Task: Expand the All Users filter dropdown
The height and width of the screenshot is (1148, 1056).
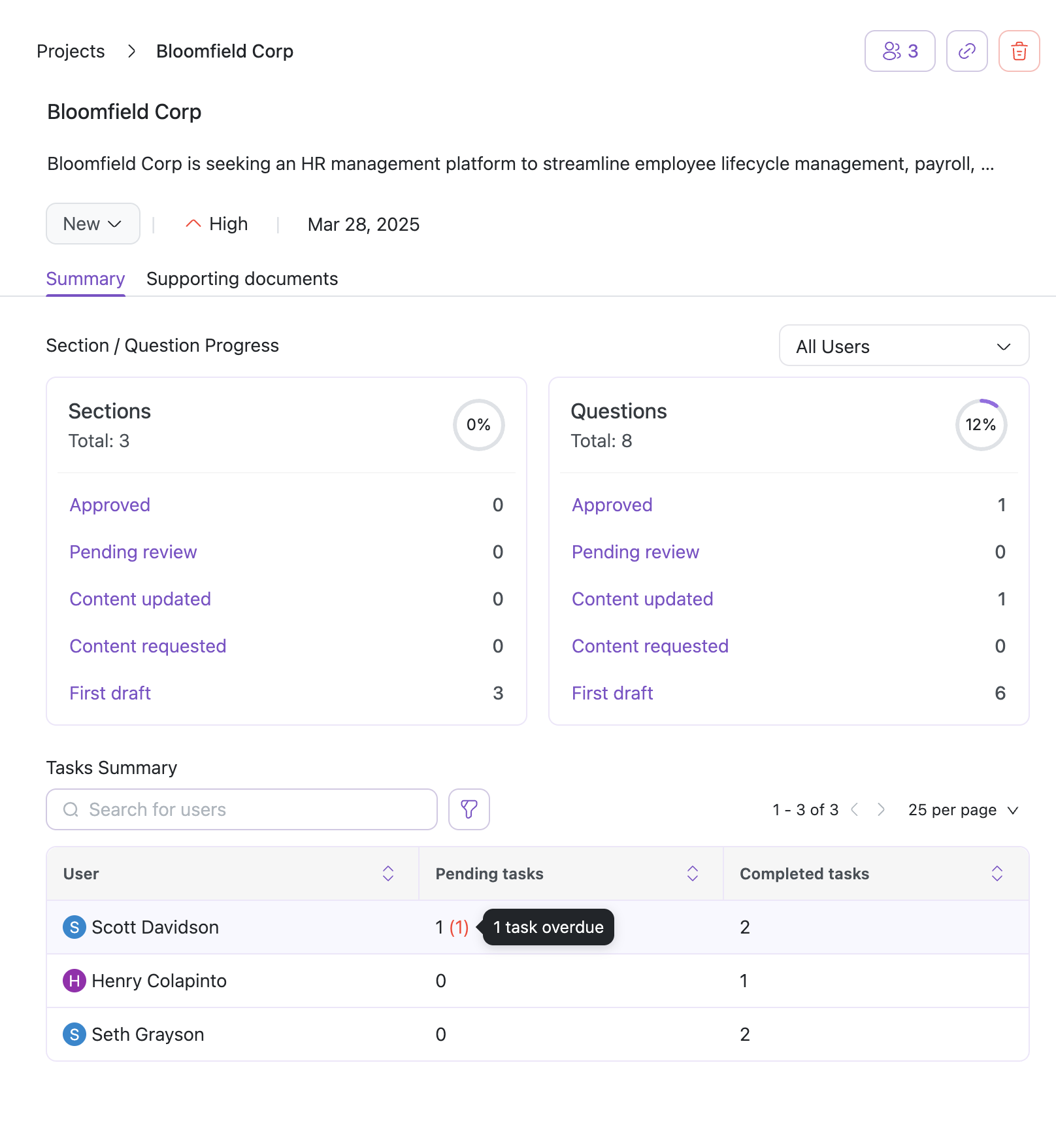Action: 904,346
